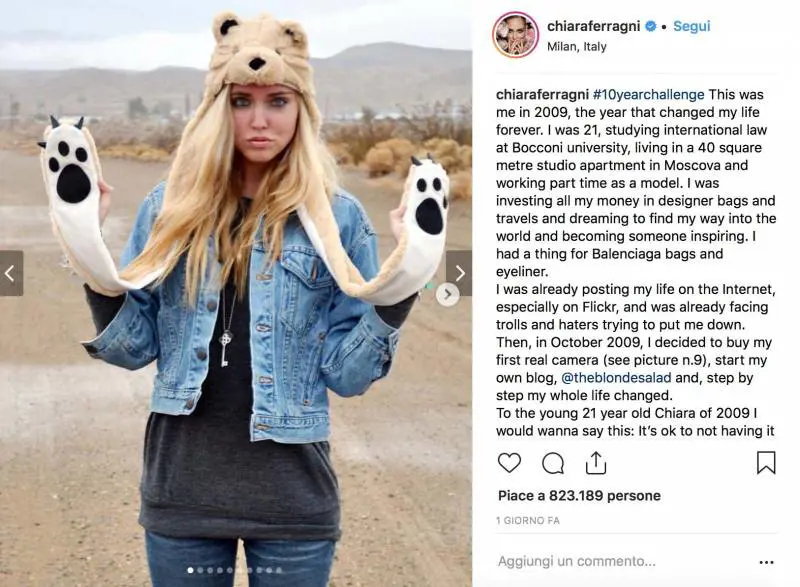Follow the account via Segui

[691, 26]
